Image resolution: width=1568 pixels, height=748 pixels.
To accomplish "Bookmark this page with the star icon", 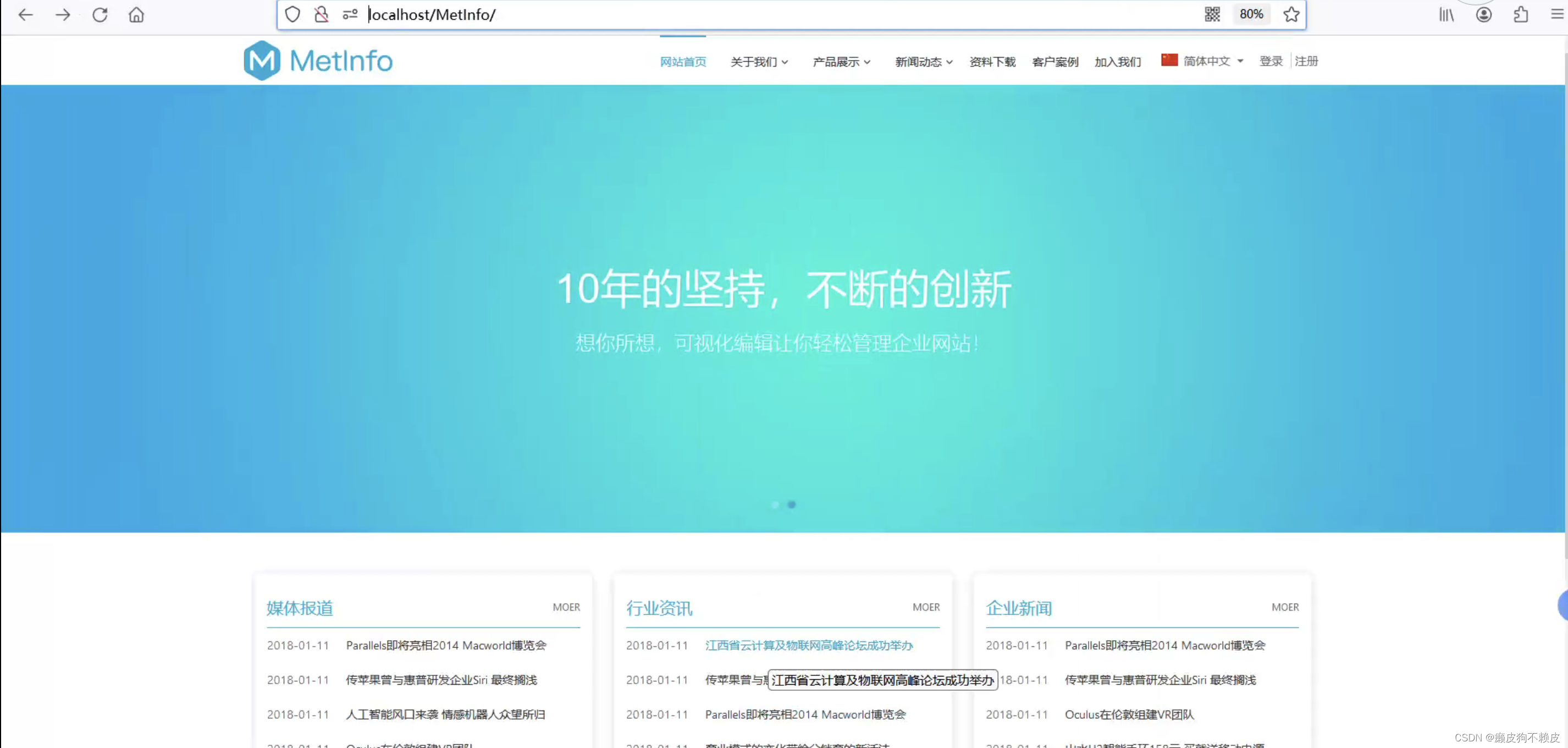I will [x=1291, y=15].
